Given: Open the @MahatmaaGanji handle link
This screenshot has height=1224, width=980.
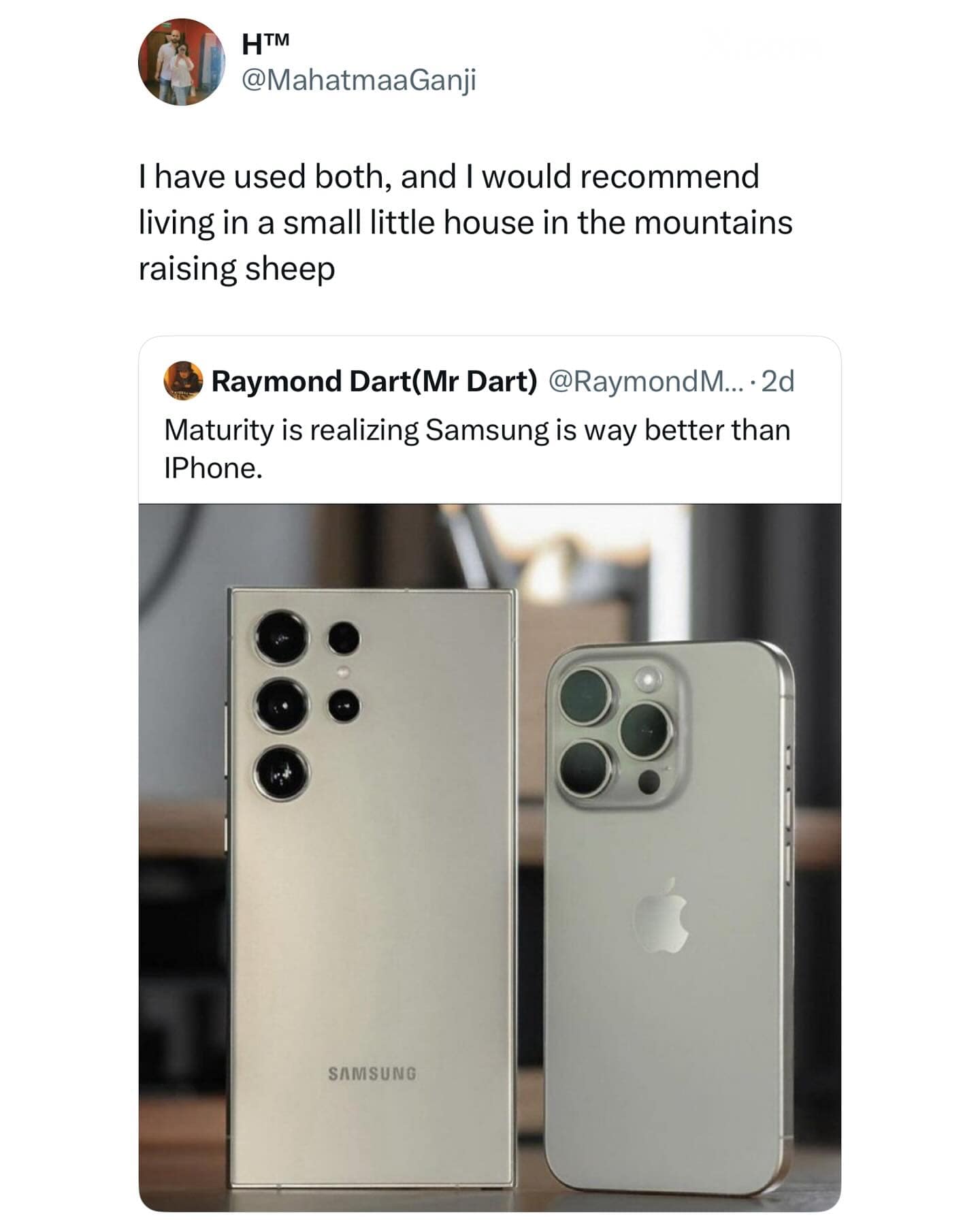Looking at the screenshot, I should coord(359,81).
